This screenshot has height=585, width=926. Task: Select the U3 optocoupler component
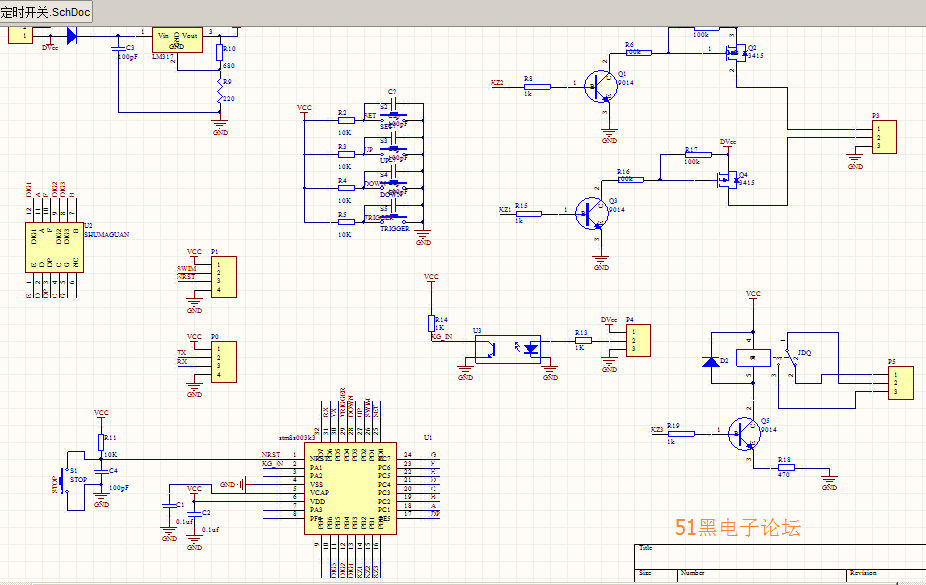507,348
